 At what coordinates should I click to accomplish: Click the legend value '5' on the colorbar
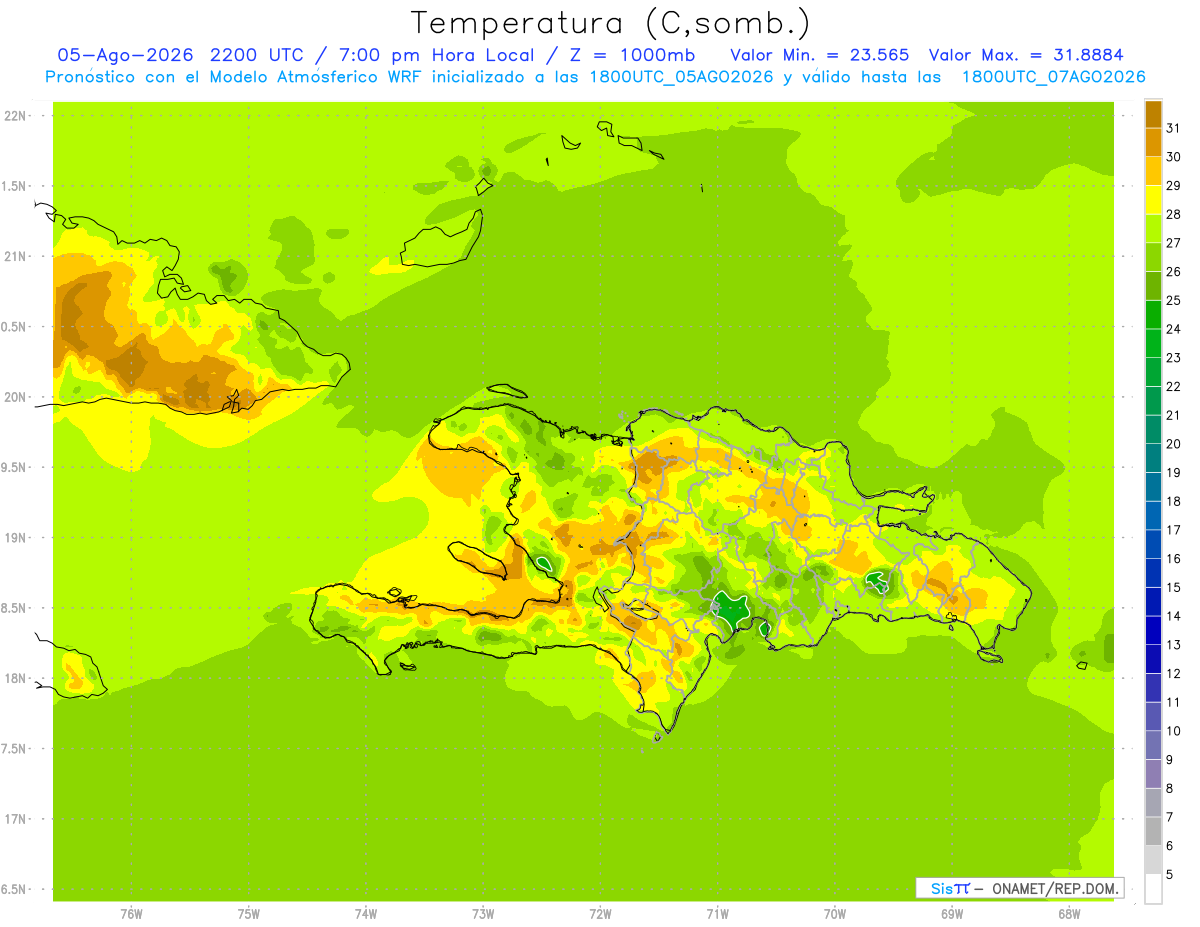pyautogui.click(x=1170, y=875)
